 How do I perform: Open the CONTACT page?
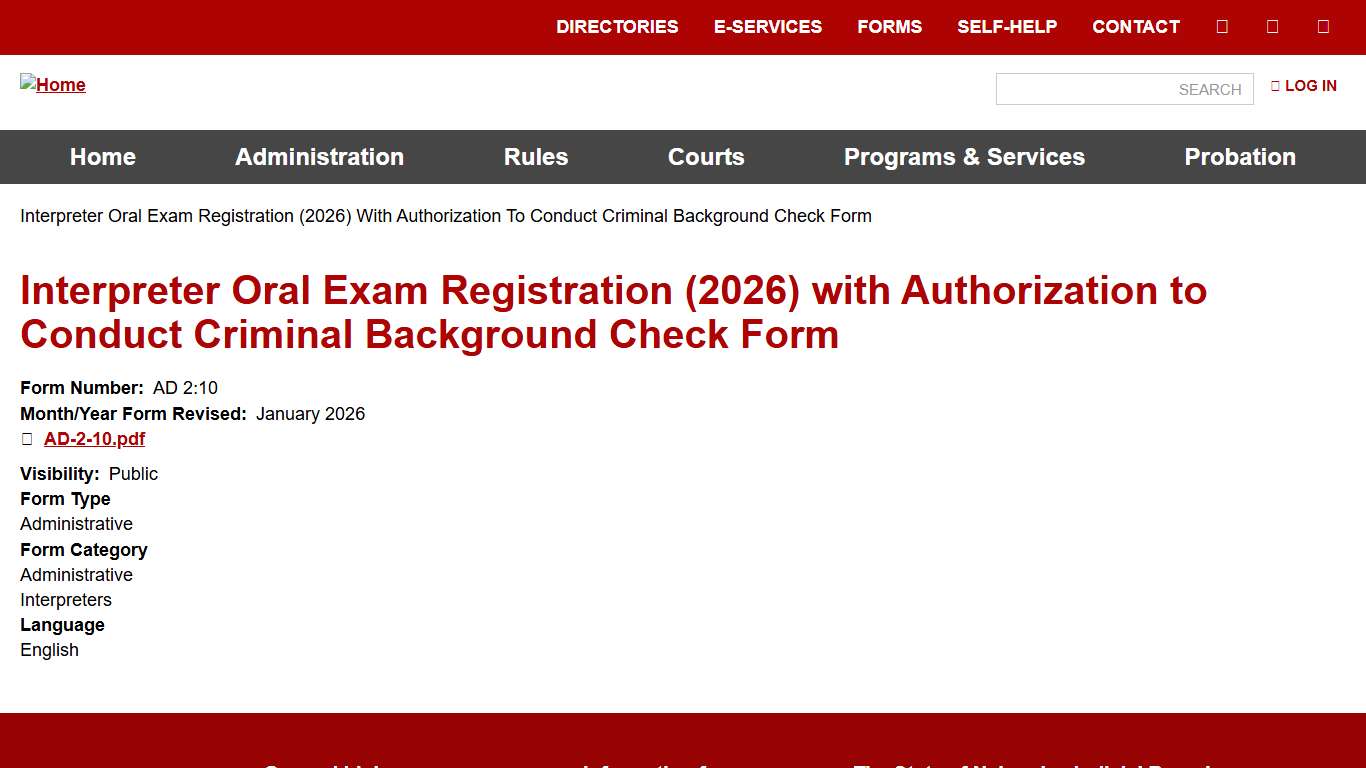(1135, 27)
